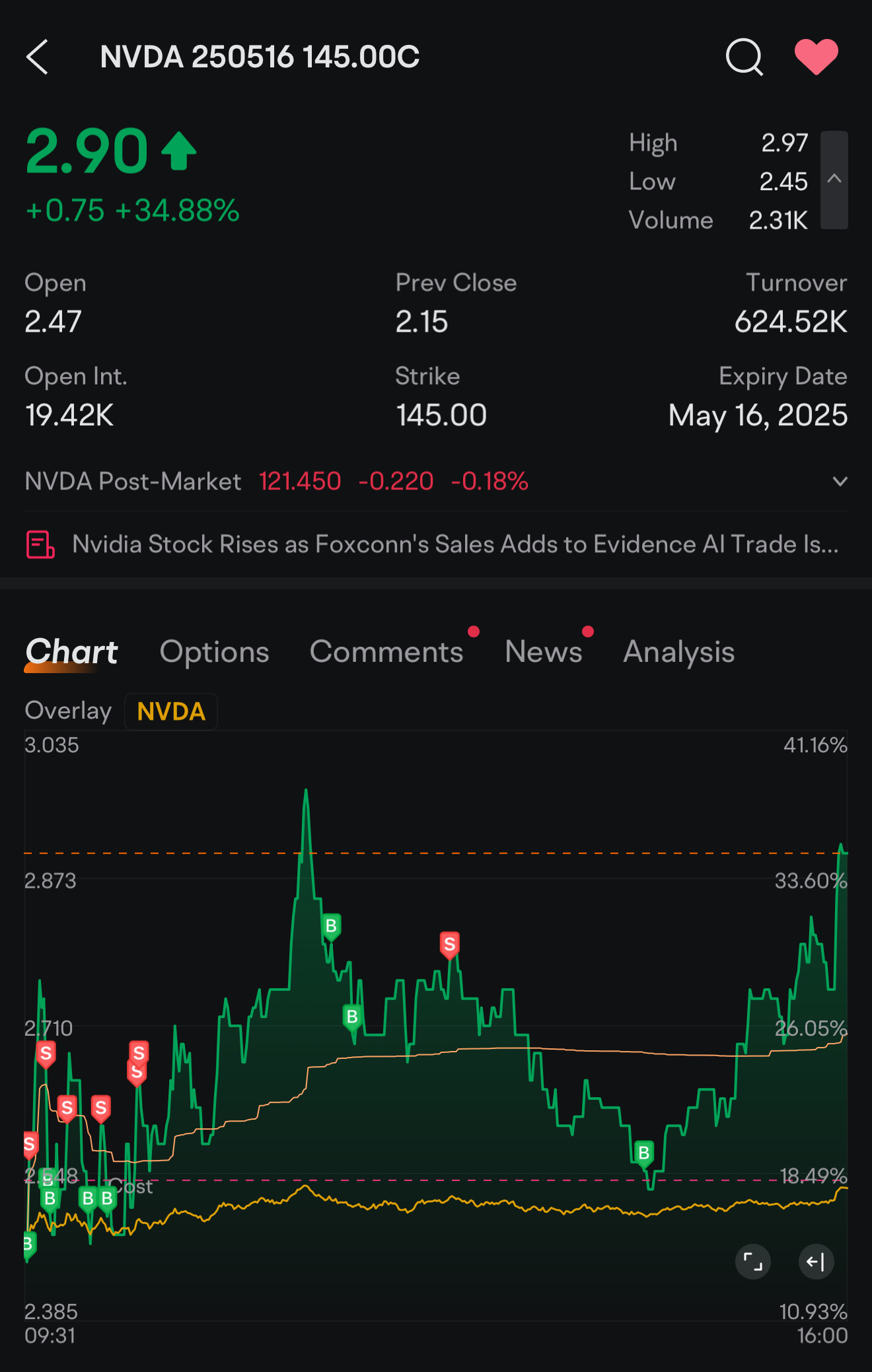Tap the Low value 2.45
872x1372 pixels.
coord(783,181)
